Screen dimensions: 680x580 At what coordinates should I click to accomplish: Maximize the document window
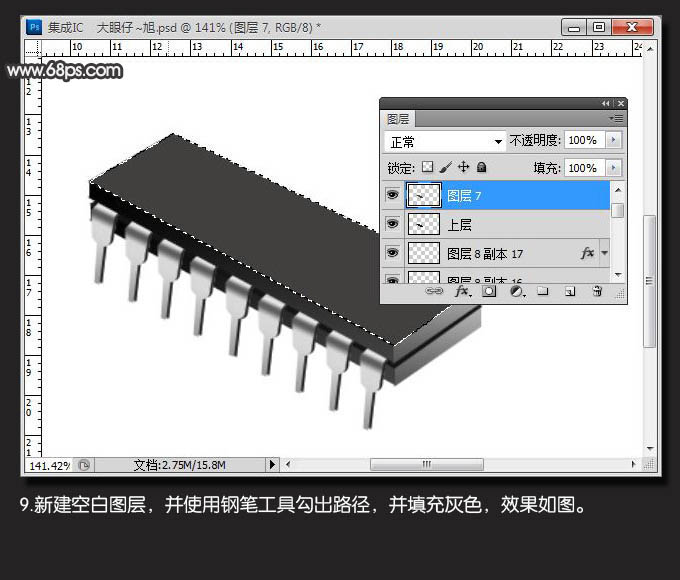pyautogui.click(x=599, y=27)
